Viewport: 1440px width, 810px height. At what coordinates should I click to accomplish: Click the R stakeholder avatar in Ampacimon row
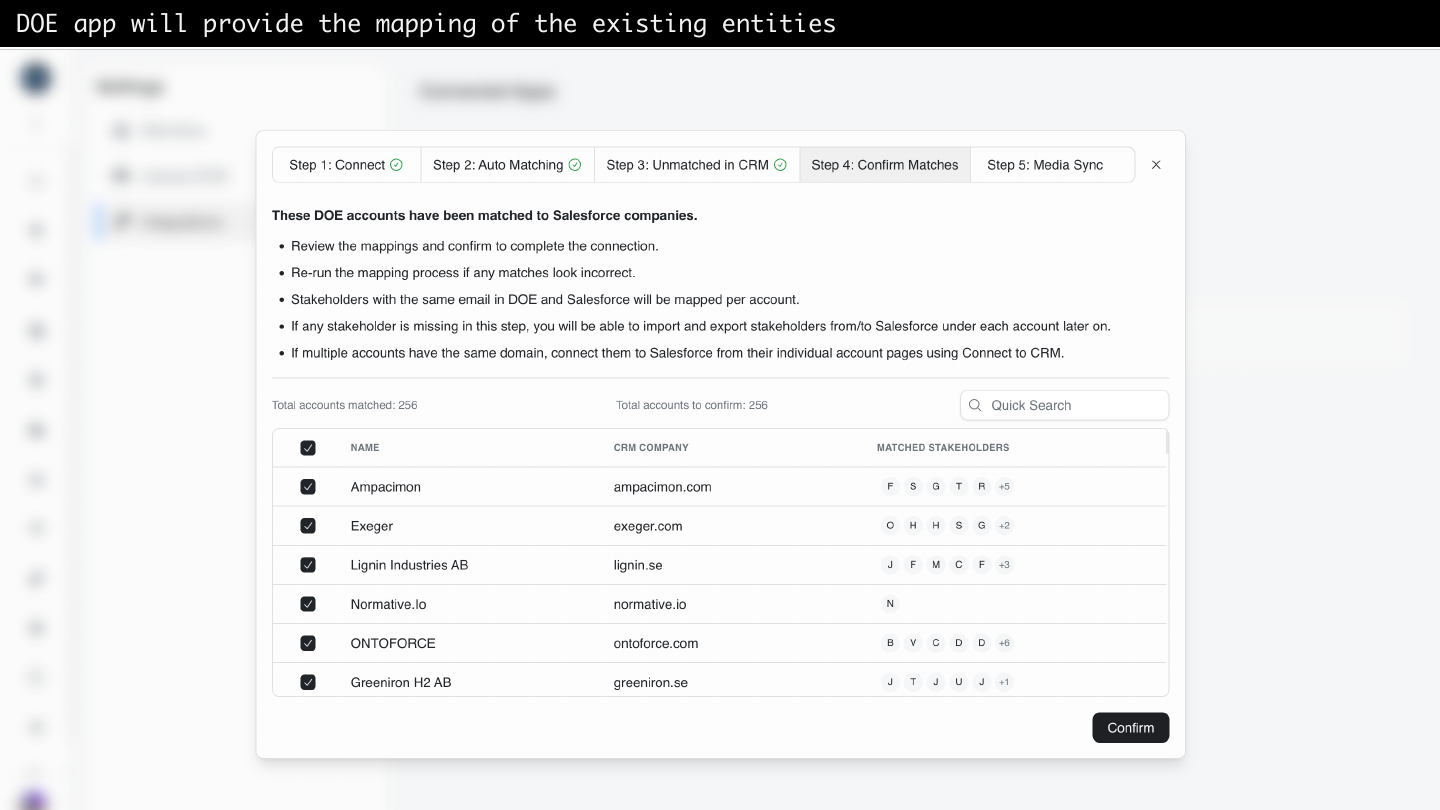982,487
